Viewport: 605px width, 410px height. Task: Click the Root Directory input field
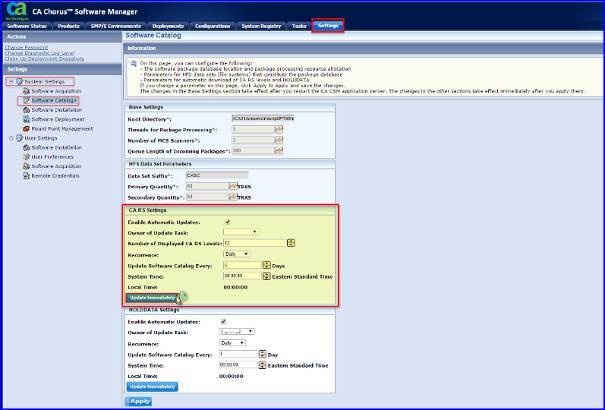(263, 118)
